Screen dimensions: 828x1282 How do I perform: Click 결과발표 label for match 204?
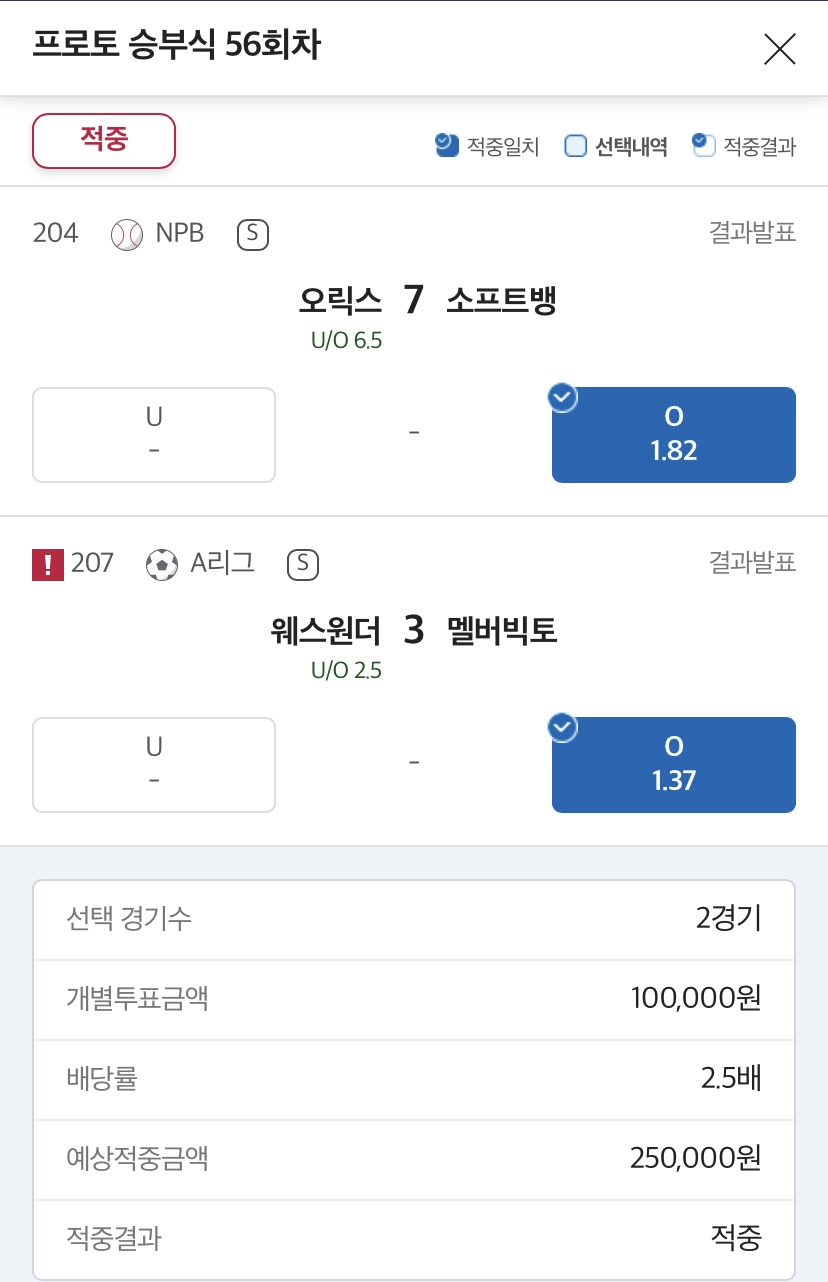click(752, 233)
